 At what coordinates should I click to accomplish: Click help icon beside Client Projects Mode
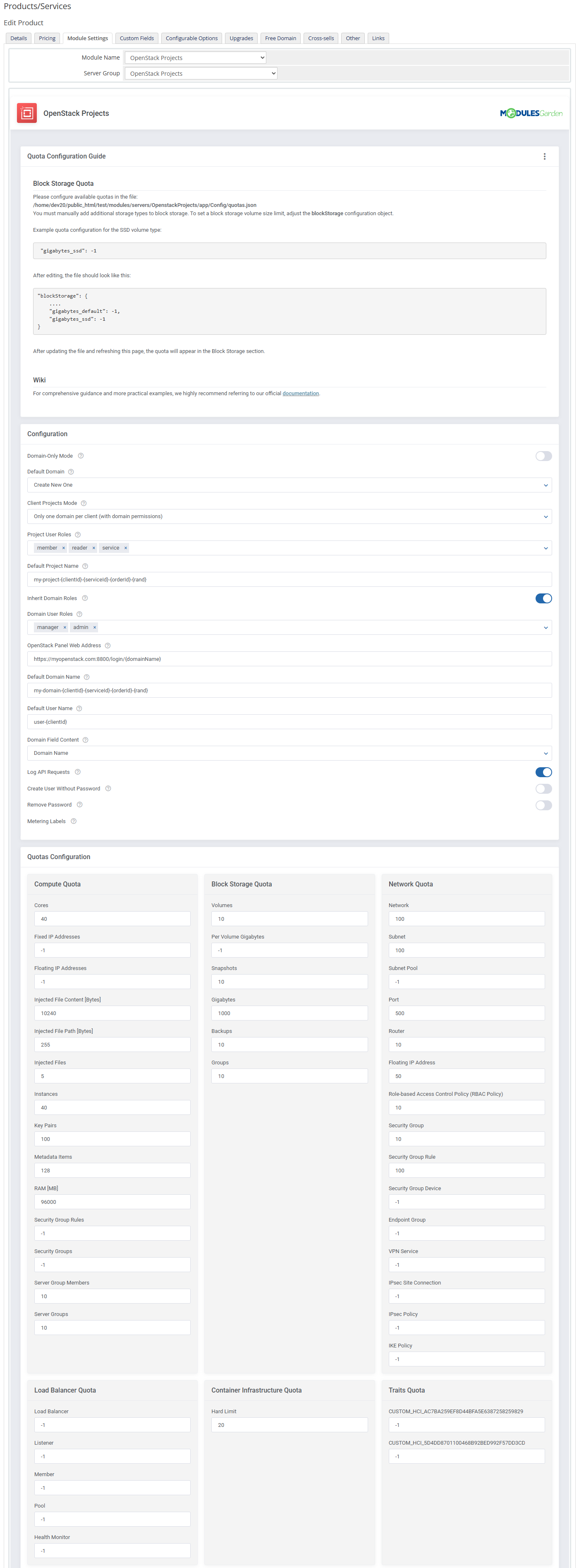coord(84,503)
